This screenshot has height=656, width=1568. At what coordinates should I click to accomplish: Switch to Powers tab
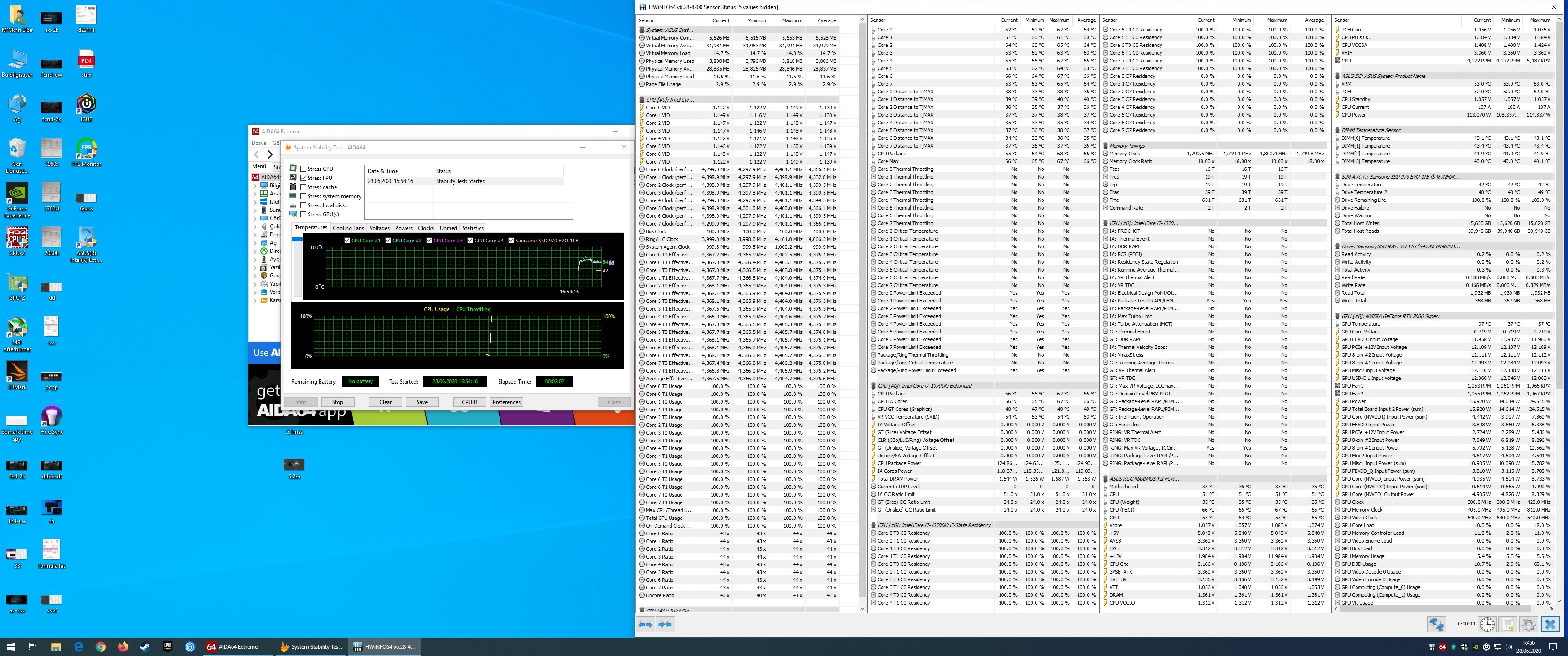pos(403,228)
